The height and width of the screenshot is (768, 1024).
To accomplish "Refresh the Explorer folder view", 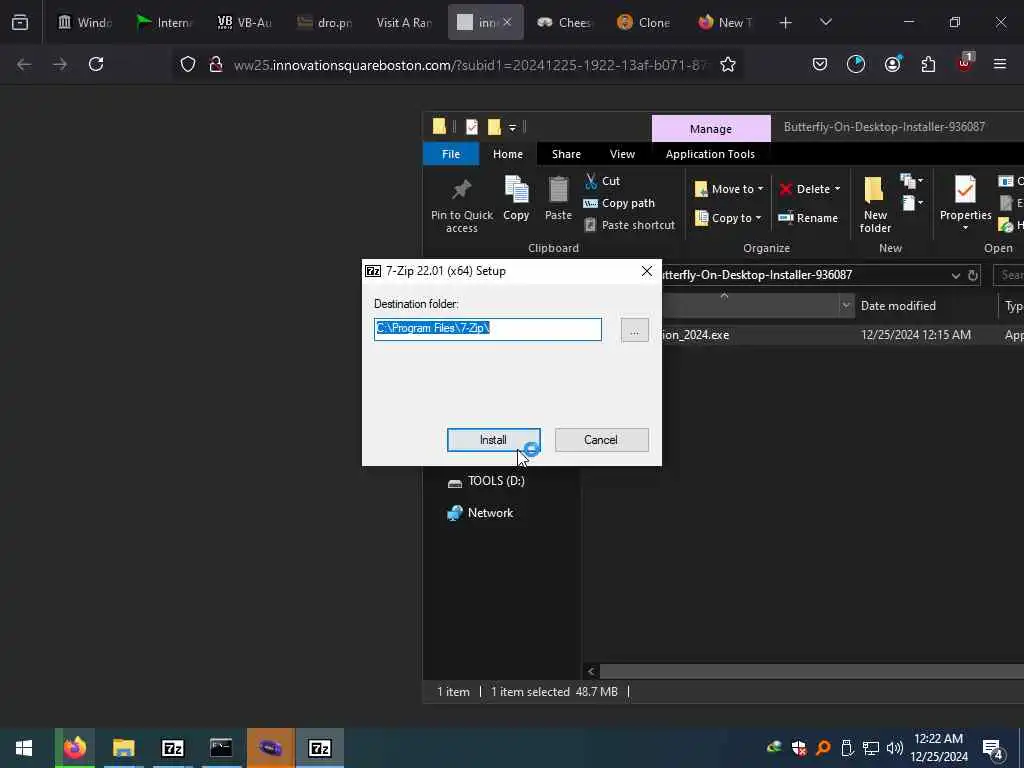I will [972, 276].
